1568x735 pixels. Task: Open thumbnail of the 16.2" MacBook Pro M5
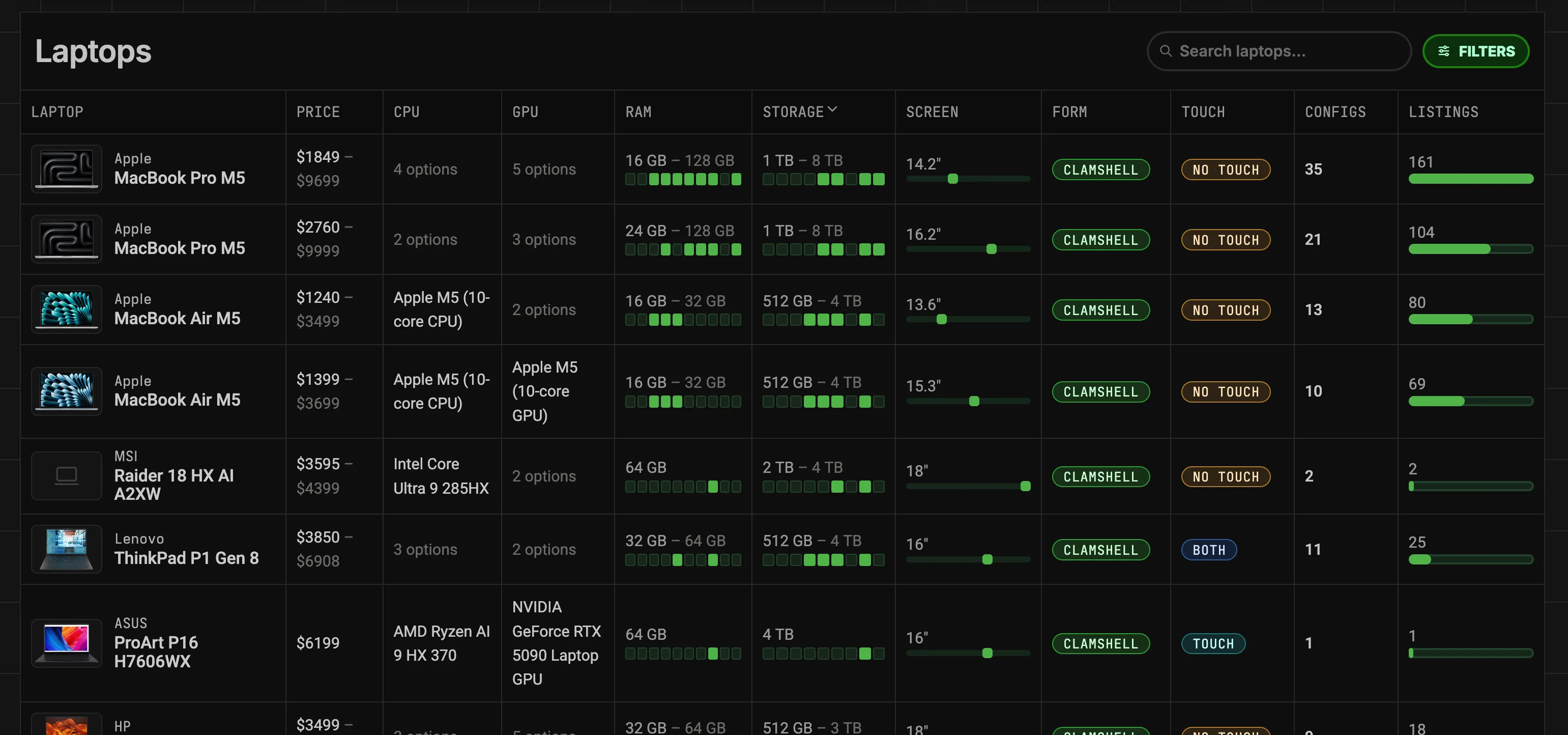coord(66,239)
